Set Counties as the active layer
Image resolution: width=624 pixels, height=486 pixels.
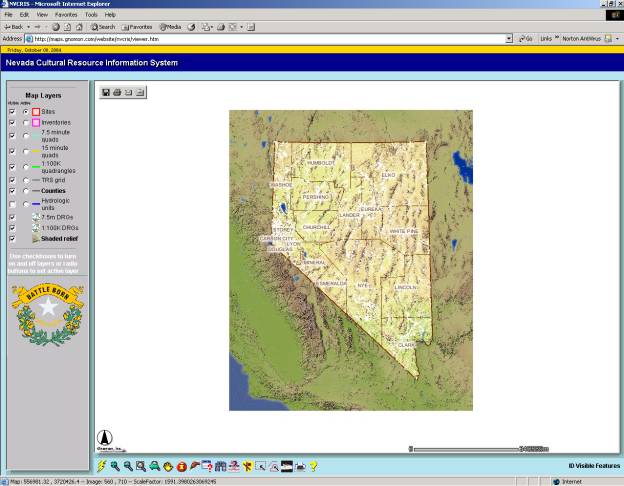(25, 191)
